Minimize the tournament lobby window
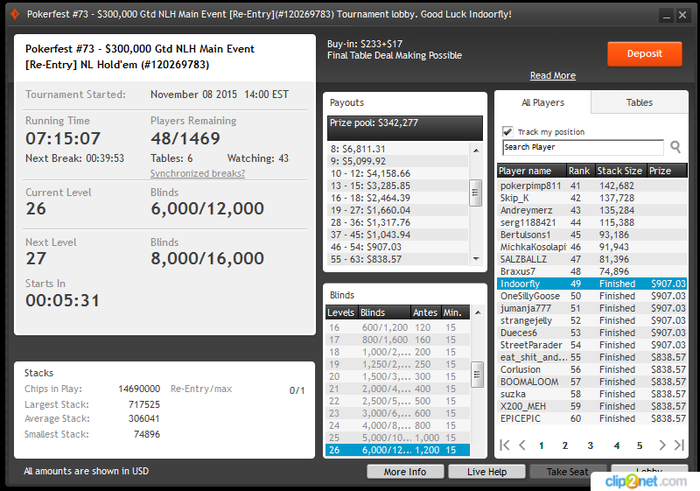Screen dimensions: 700x491 coord(666,16)
